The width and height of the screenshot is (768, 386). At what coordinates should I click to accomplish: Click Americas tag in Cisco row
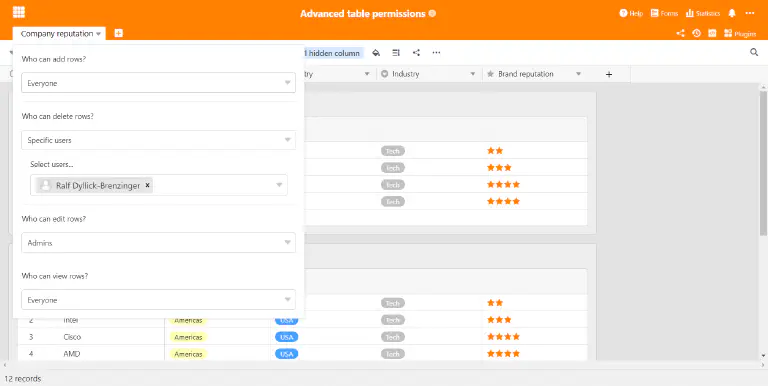(x=188, y=337)
